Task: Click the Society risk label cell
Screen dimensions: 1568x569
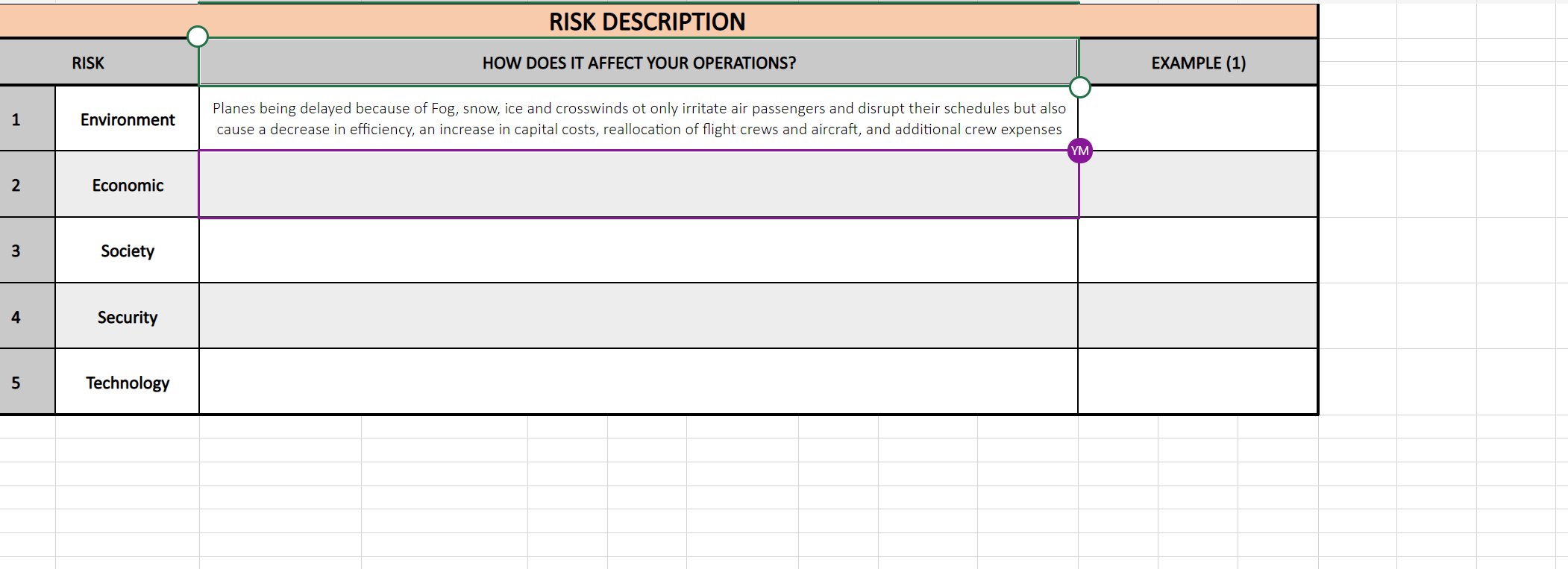Action: [x=127, y=251]
